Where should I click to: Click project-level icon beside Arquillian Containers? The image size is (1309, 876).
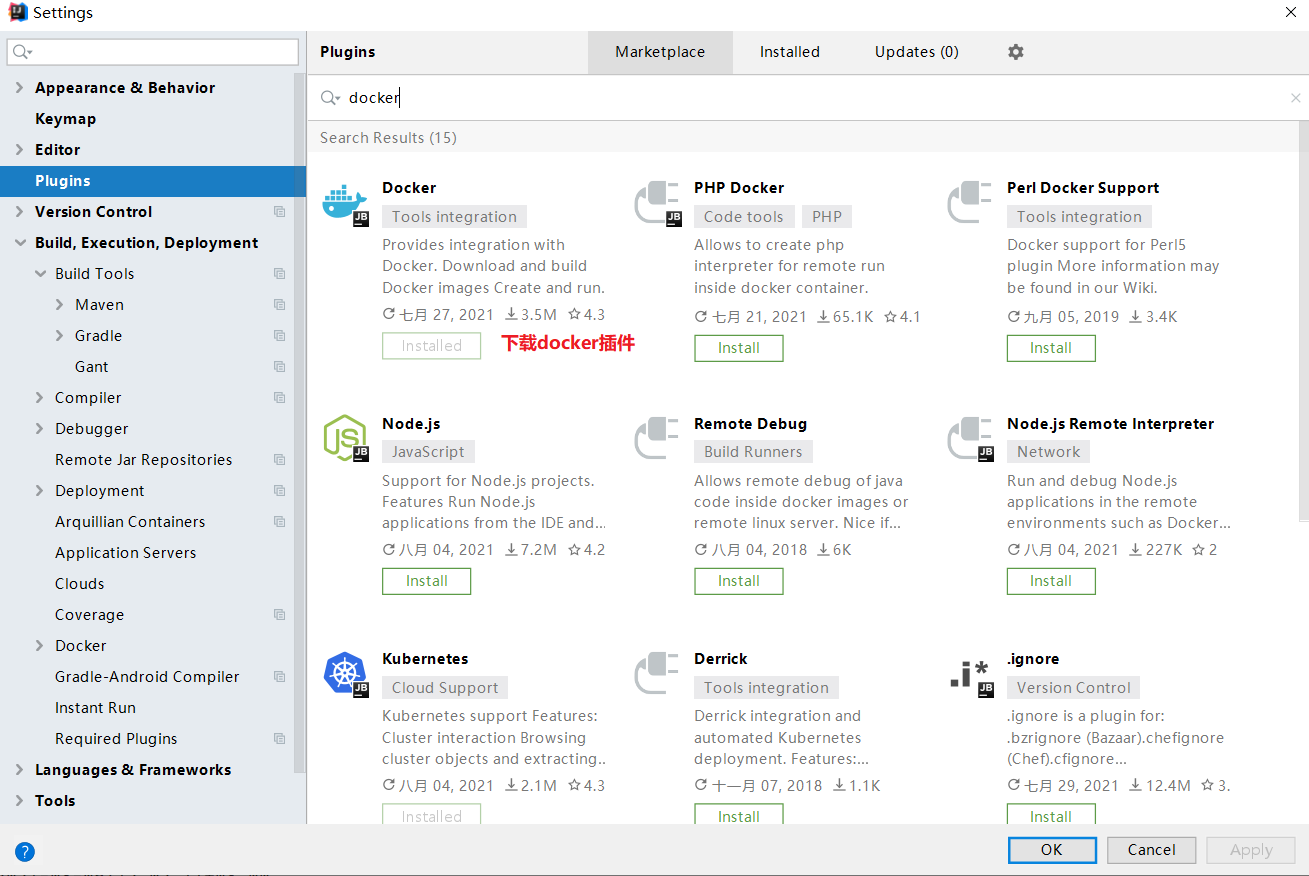tap(279, 522)
